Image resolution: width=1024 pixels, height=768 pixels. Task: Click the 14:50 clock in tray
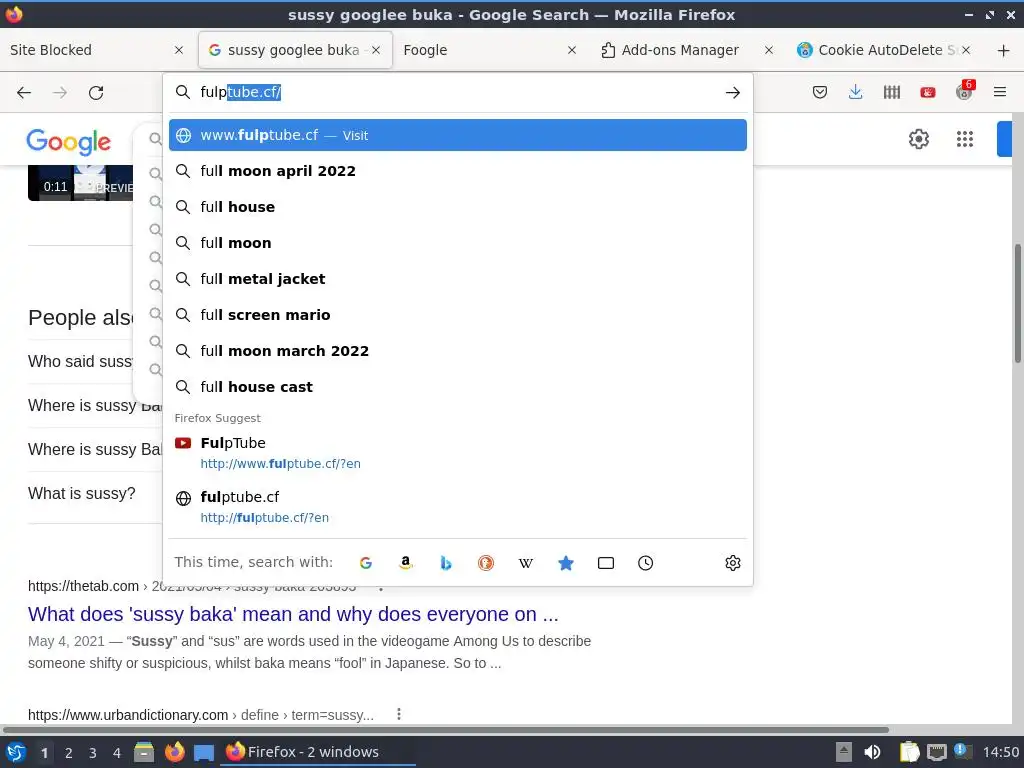[1000, 752]
